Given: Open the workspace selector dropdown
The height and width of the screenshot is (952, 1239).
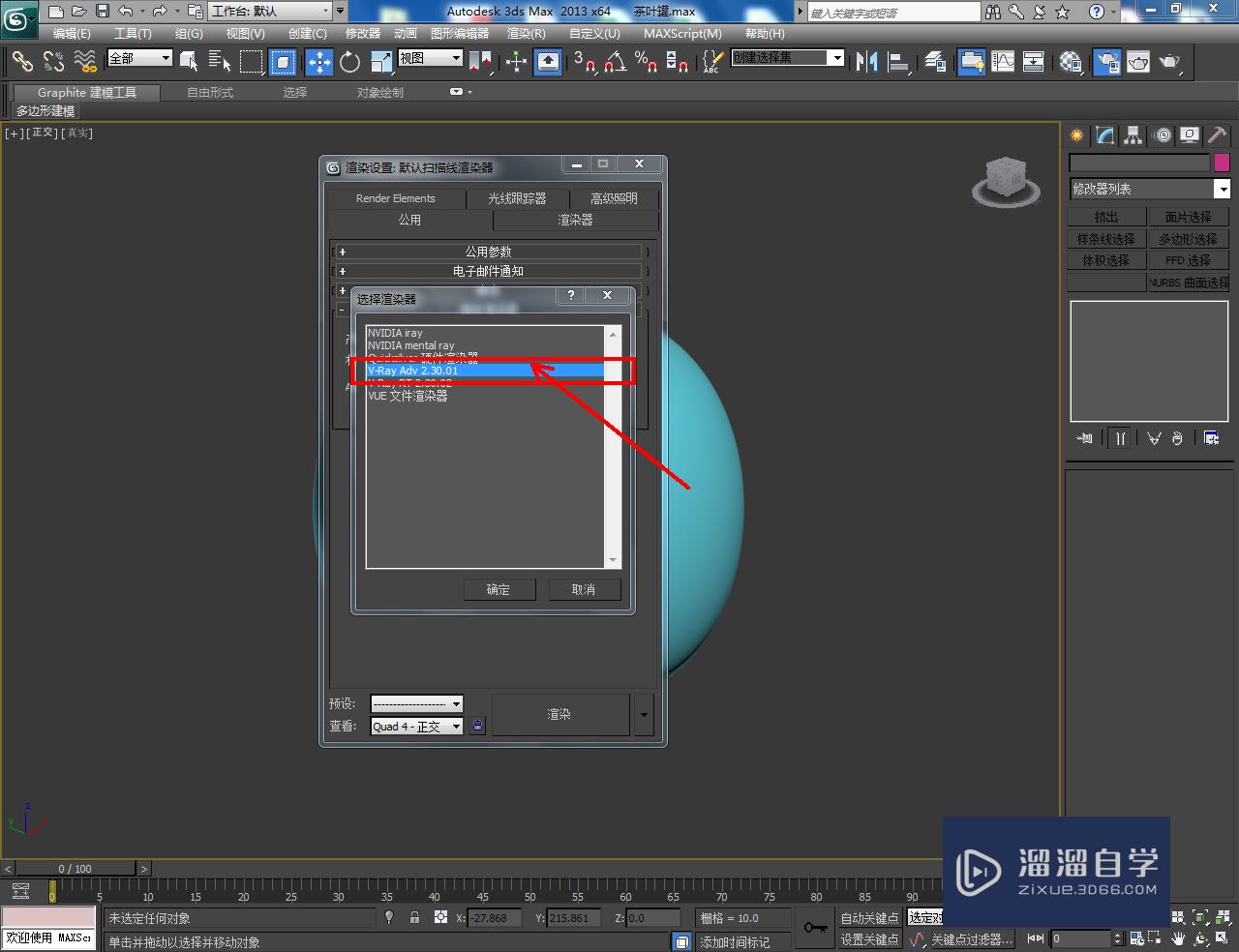Looking at the screenshot, I should tap(270, 12).
